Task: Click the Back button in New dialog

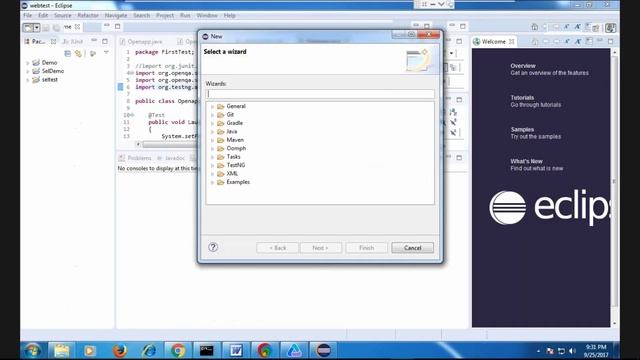Action: [277, 248]
